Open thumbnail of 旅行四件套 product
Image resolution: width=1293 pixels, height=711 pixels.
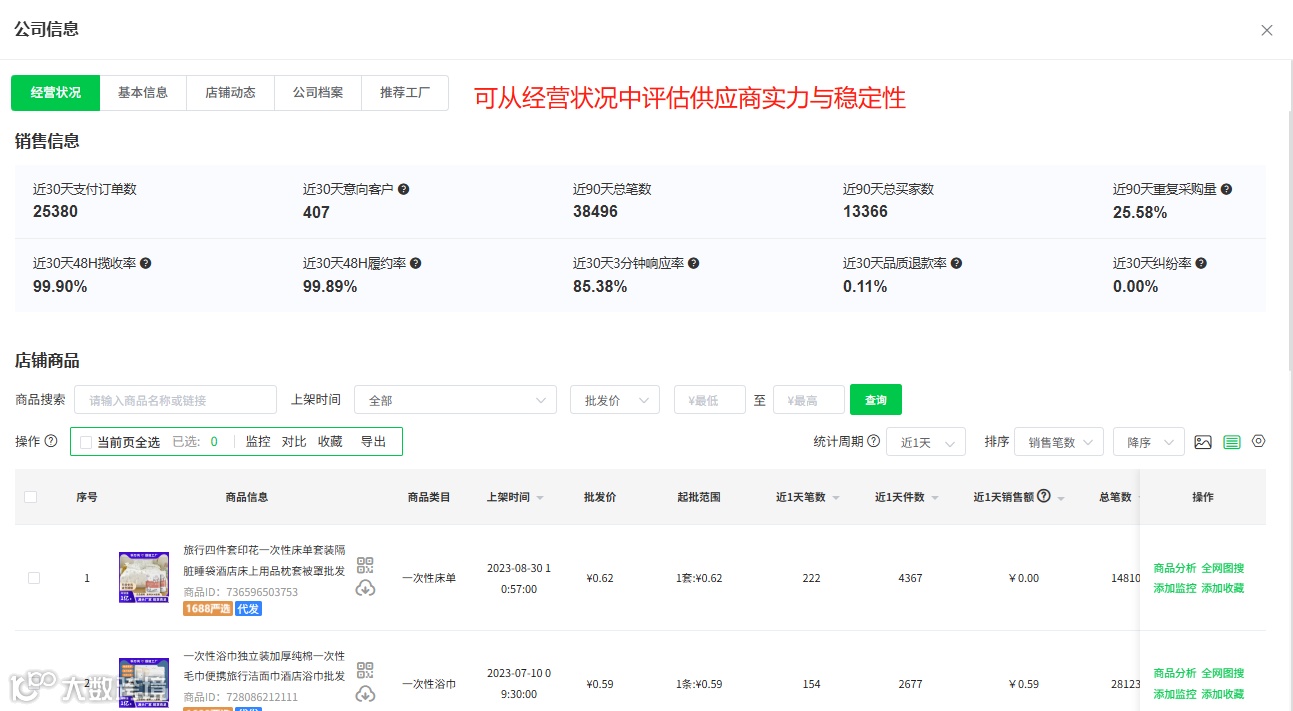144,577
